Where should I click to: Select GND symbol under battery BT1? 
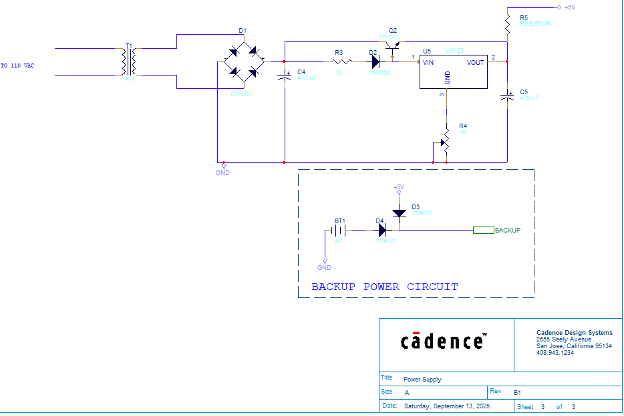click(324, 265)
